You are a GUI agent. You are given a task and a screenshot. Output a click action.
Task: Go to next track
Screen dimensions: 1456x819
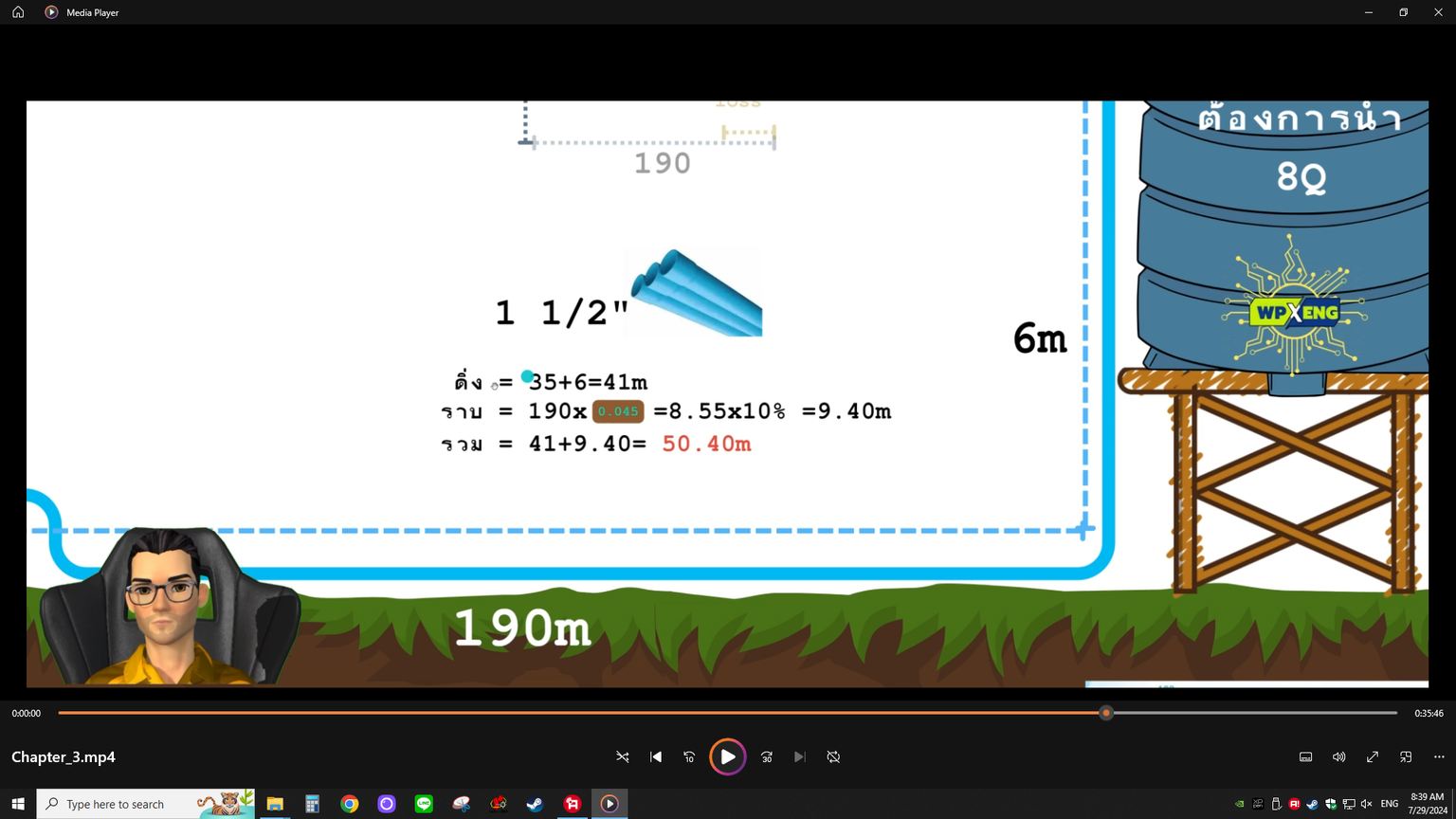point(800,757)
